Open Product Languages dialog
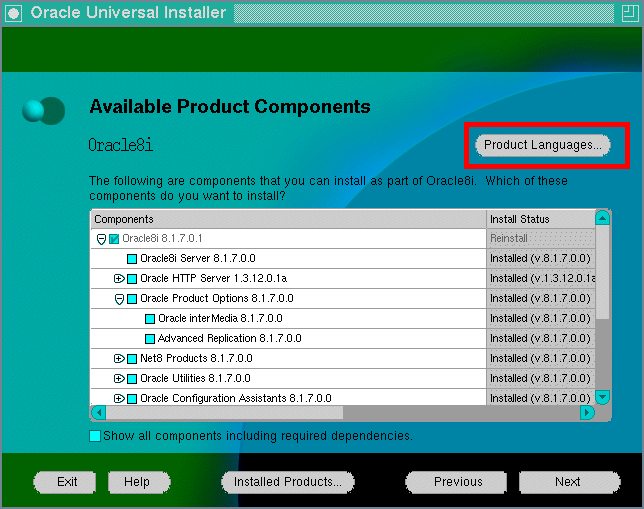The width and height of the screenshot is (644, 509). 543,145
